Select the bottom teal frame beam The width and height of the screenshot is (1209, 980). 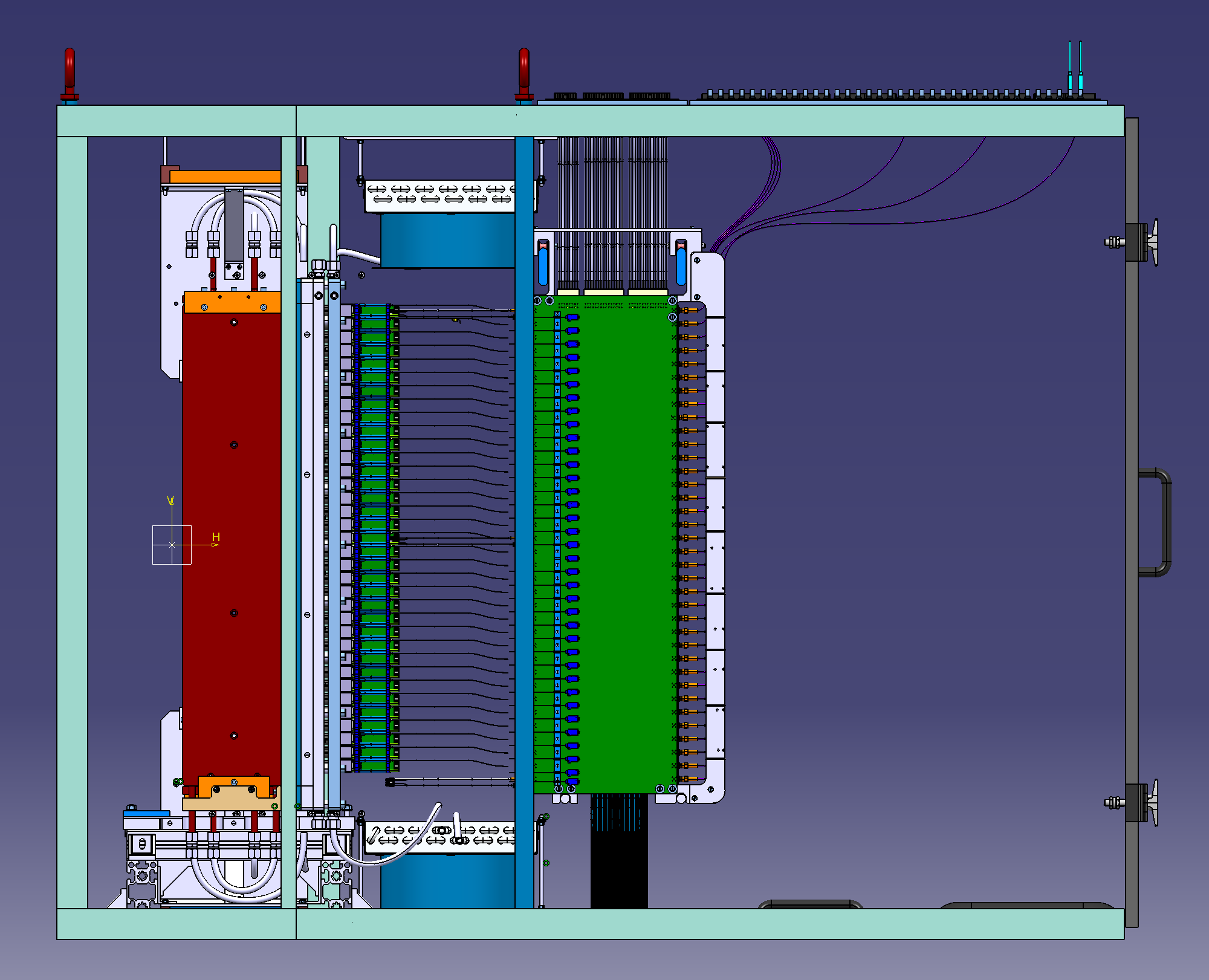pos(591,924)
